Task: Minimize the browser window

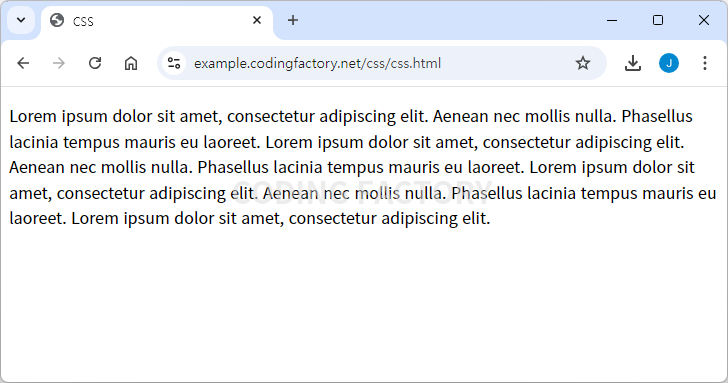Action: (612, 20)
